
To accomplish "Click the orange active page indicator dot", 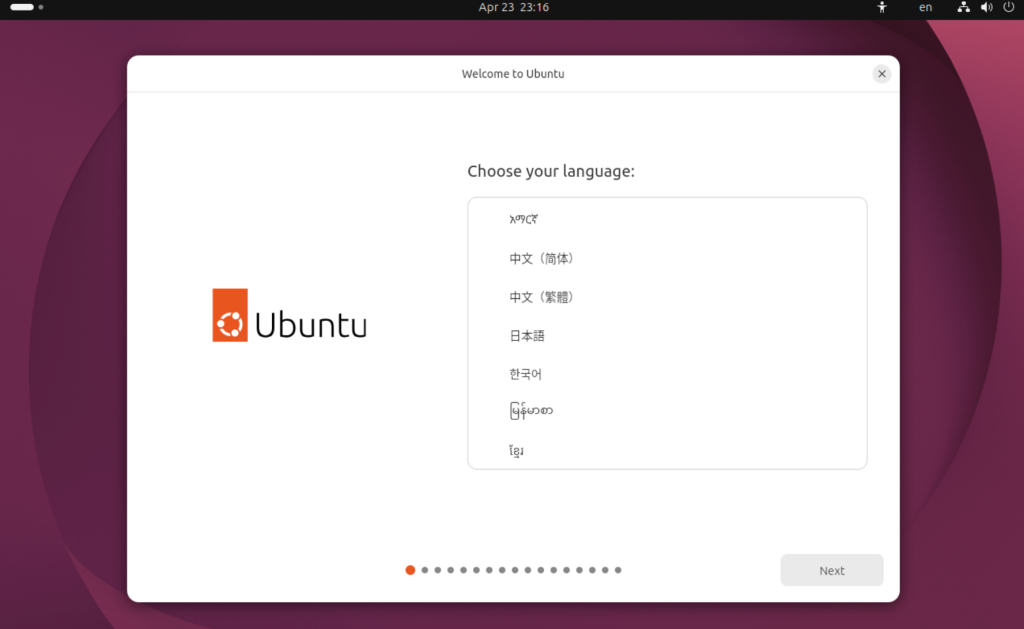I will coord(410,570).
